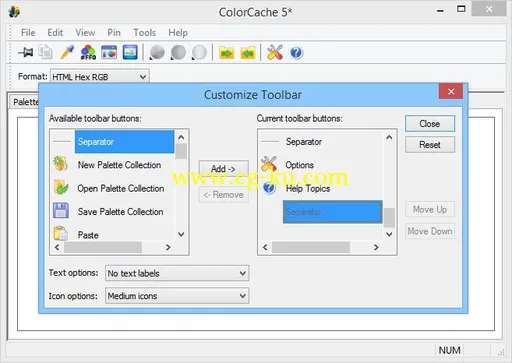Click the Options tools icon in current list
Viewport: 512px width, 363px height.
(269, 164)
